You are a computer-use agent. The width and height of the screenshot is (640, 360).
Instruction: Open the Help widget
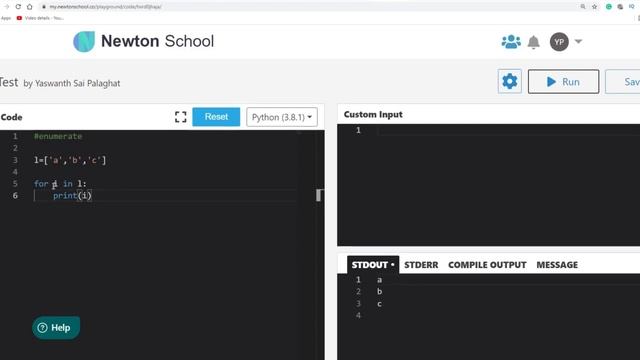pyautogui.click(x=56, y=328)
